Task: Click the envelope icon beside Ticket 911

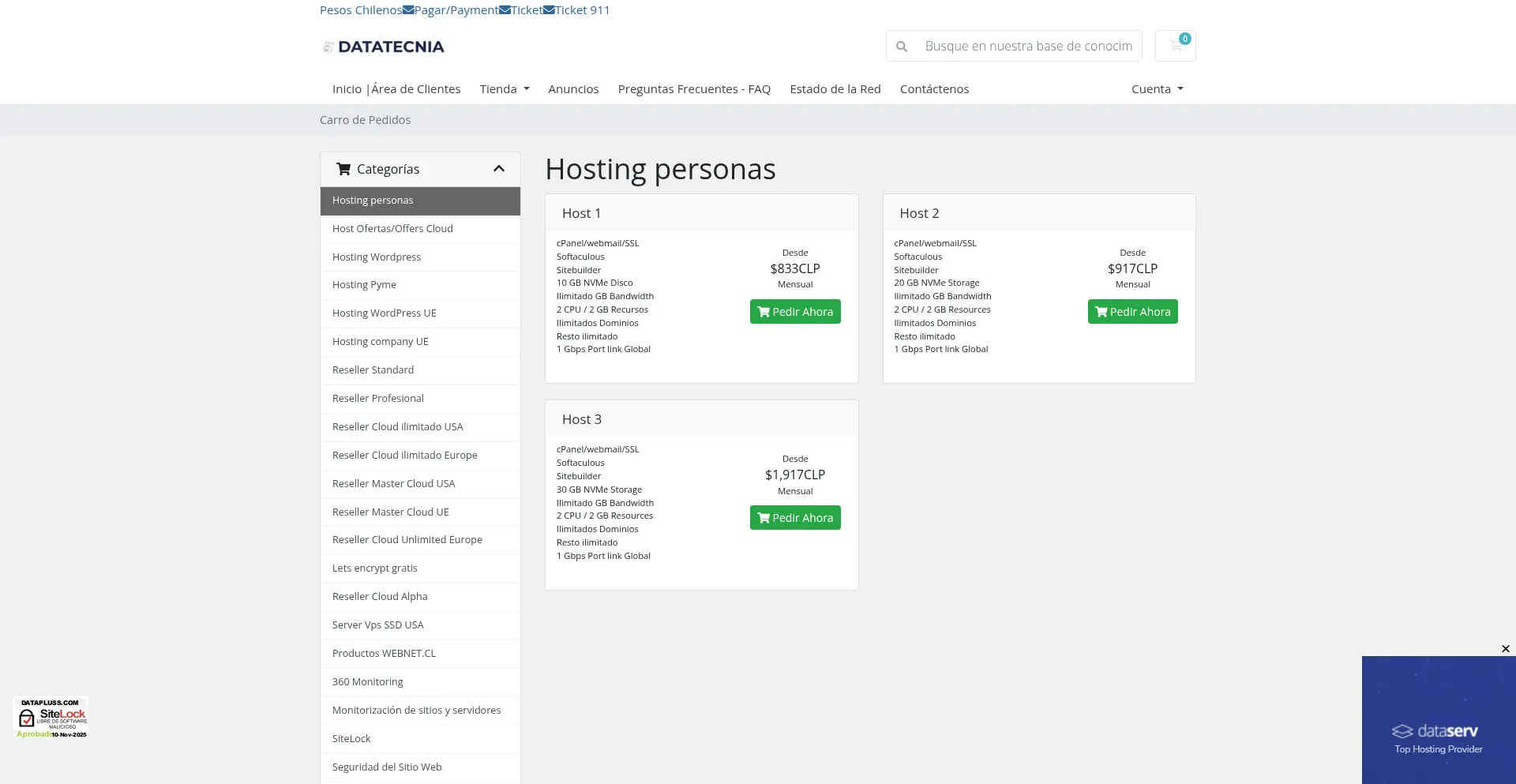Action: [x=549, y=10]
